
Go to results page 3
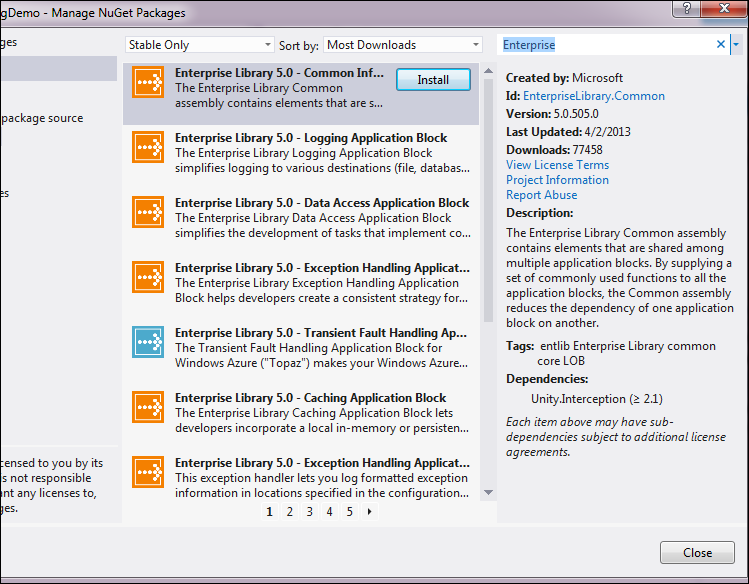coord(310,512)
